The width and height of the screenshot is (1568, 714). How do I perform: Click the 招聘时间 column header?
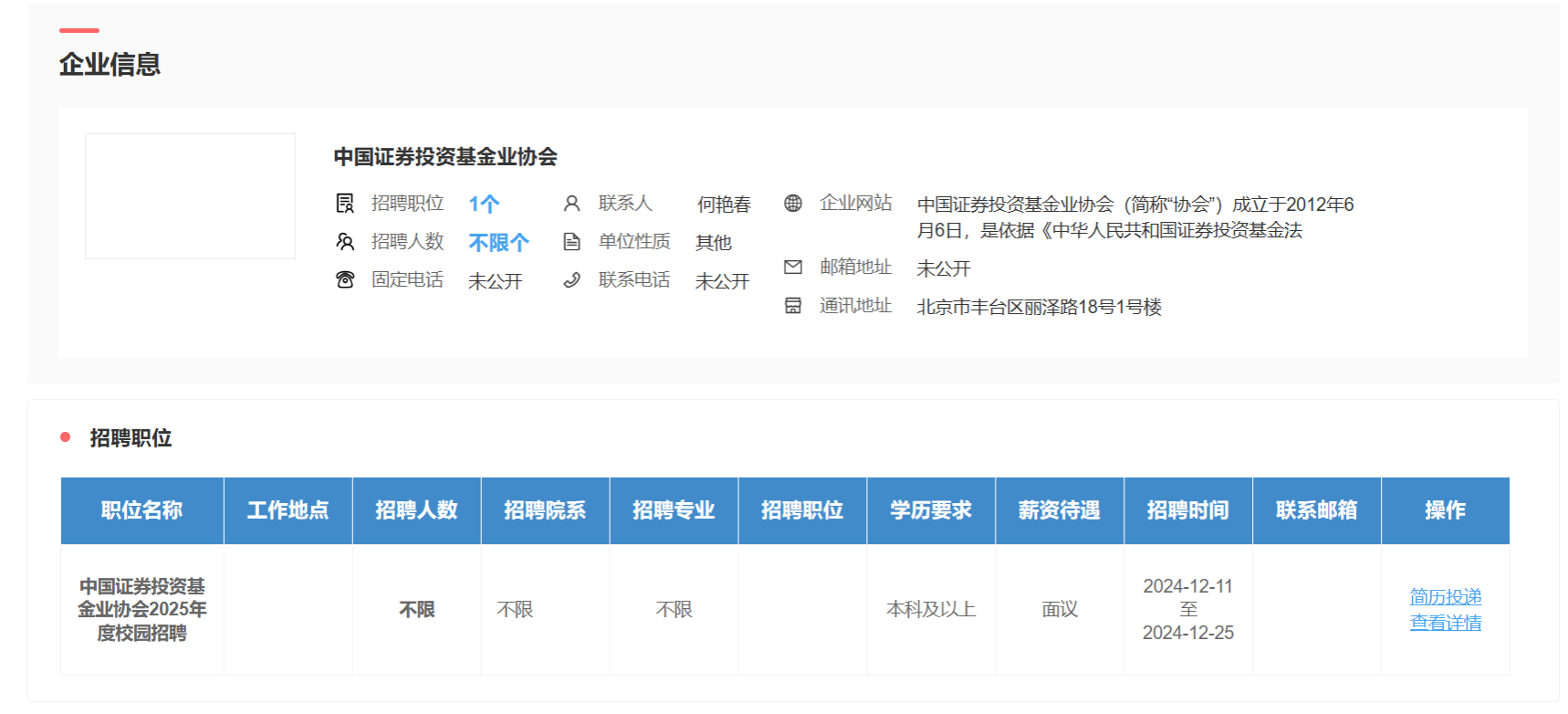point(1188,510)
